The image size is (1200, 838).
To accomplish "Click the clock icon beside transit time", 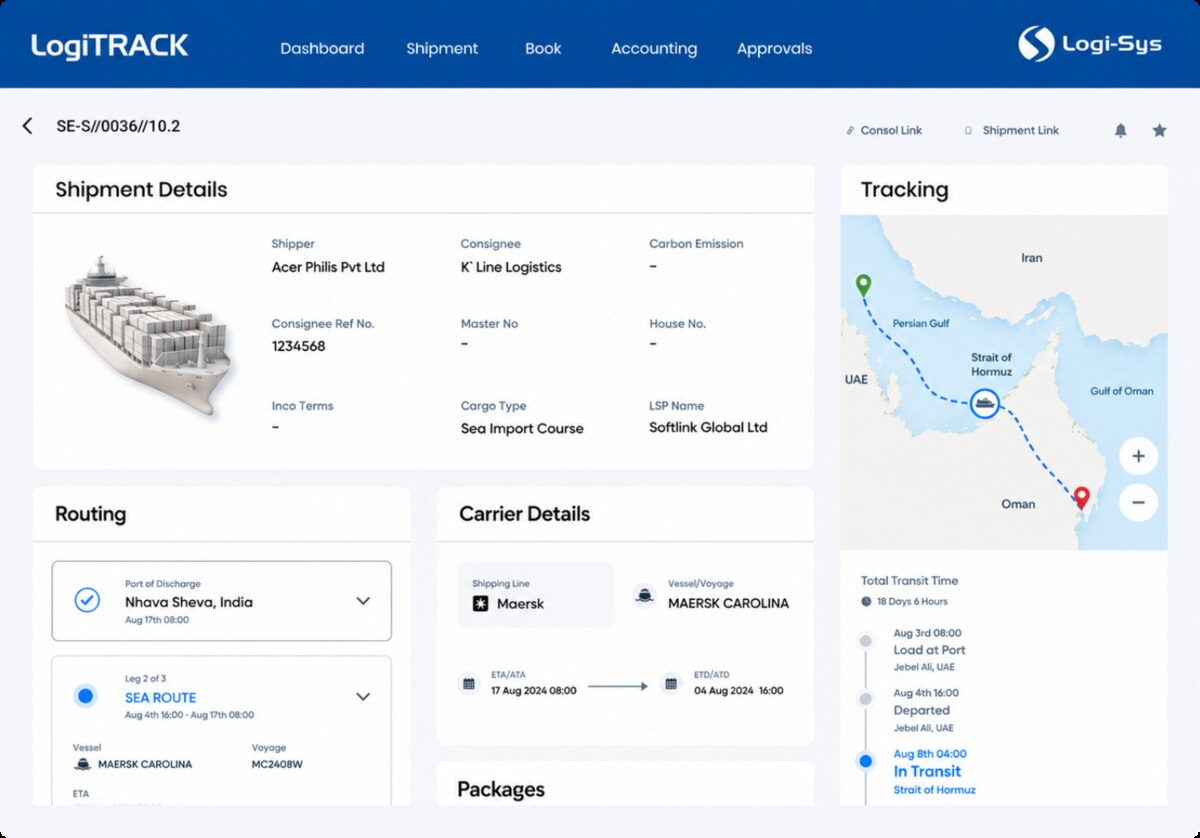I will coord(866,602).
